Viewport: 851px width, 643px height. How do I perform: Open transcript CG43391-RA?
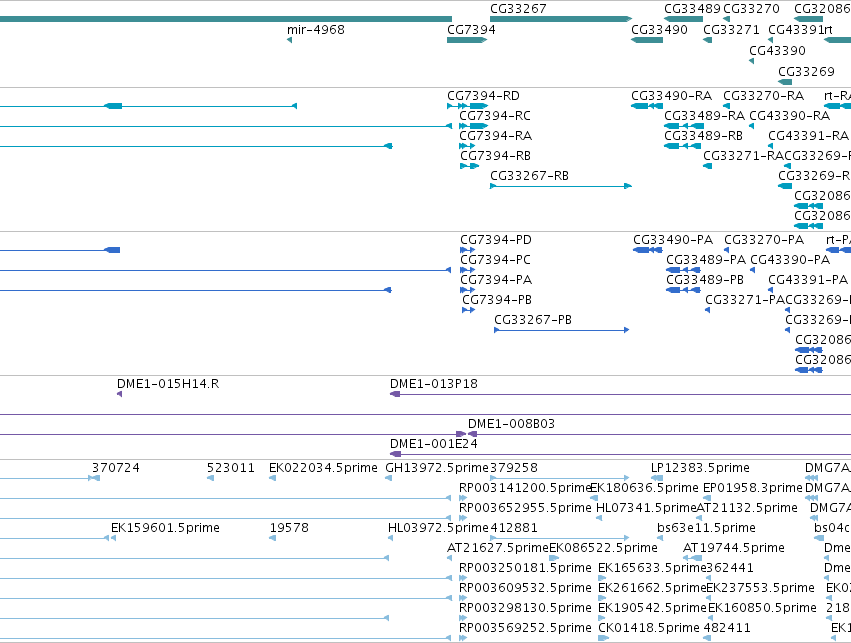coord(808,136)
